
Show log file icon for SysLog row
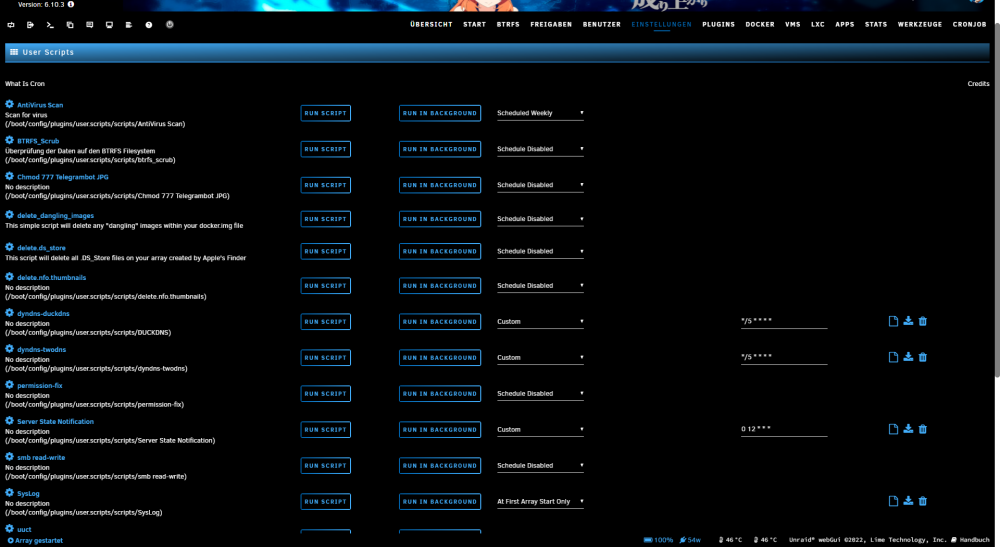point(893,501)
